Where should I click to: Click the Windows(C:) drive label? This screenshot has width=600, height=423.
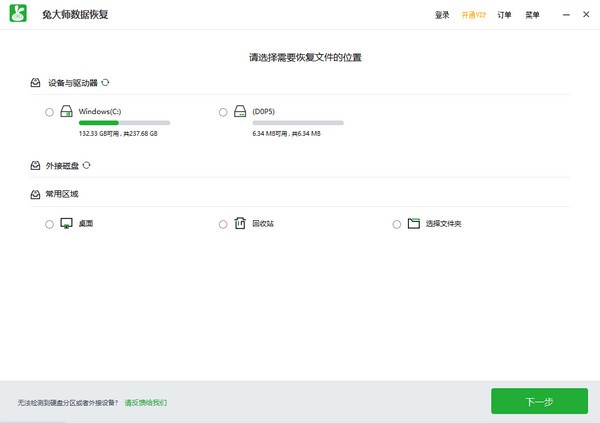click(100, 111)
